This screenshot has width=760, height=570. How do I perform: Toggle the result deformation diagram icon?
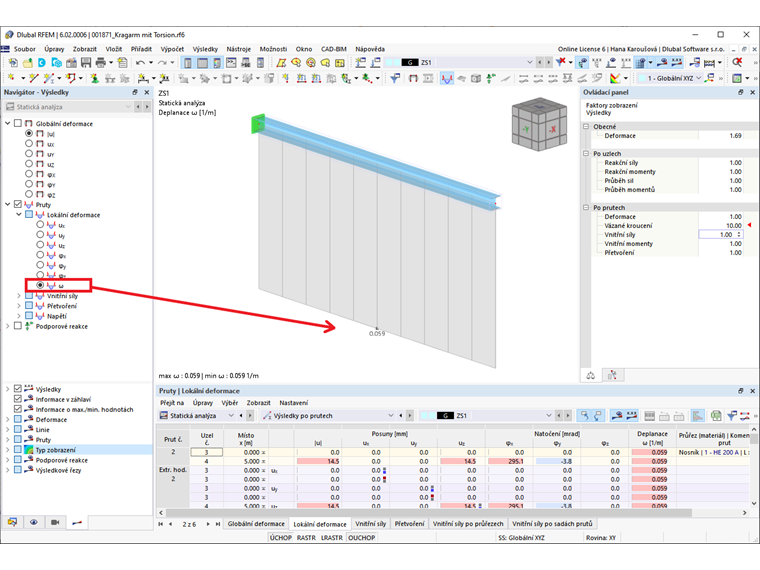pos(446,78)
